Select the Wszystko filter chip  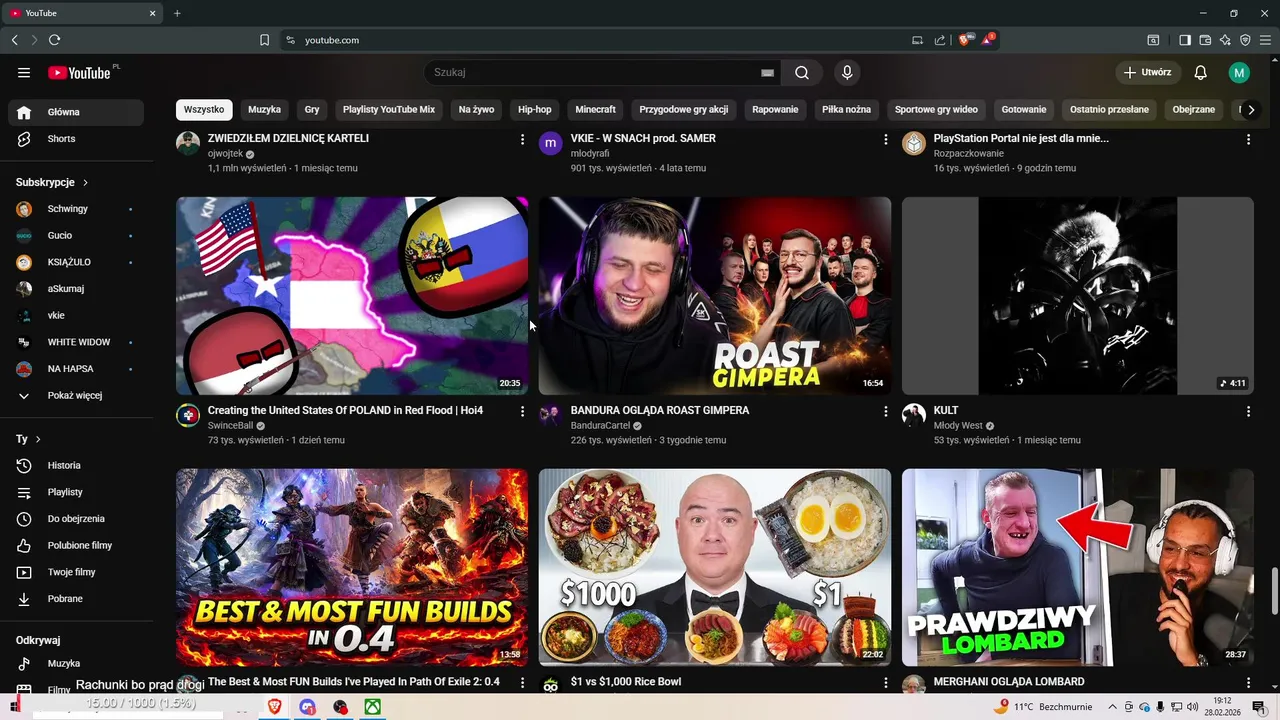pos(204,109)
